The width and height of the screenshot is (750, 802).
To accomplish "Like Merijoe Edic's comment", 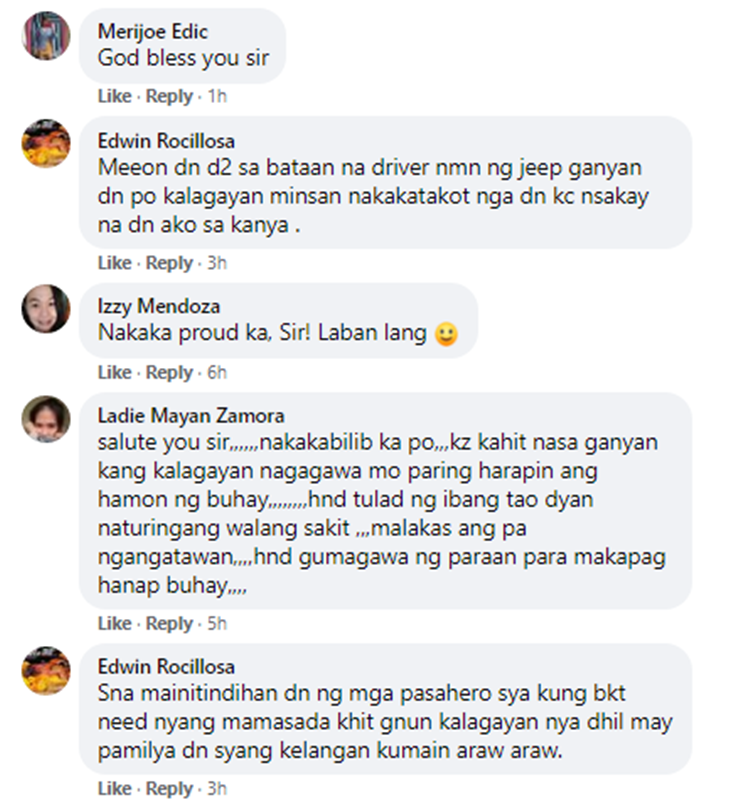I will 115,96.
